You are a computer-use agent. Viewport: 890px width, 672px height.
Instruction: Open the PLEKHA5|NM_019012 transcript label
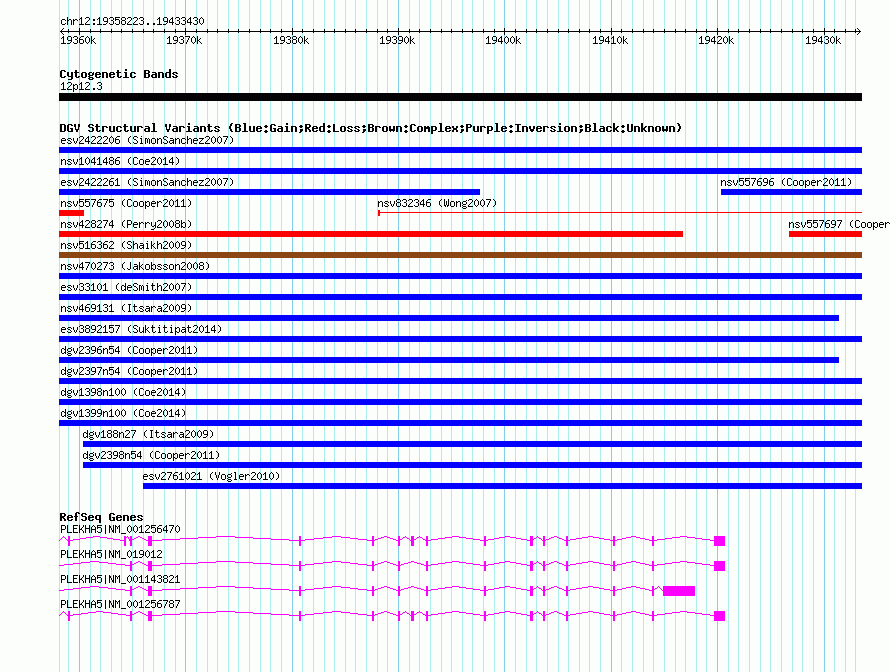click(x=111, y=554)
